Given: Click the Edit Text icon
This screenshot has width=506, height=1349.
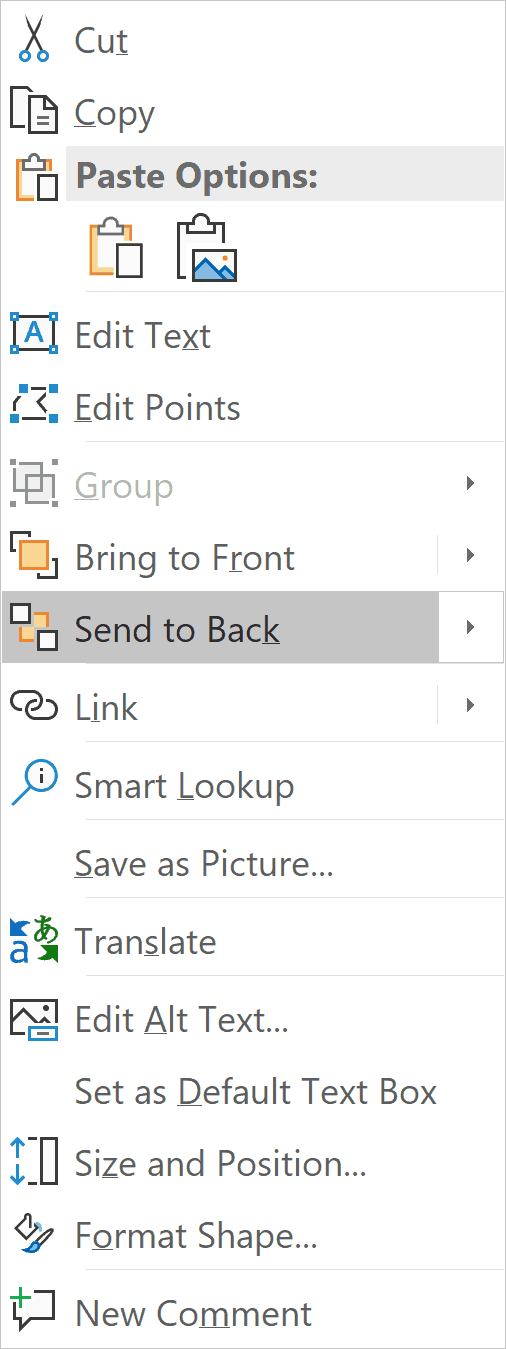Looking at the screenshot, I should pos(34,333).
